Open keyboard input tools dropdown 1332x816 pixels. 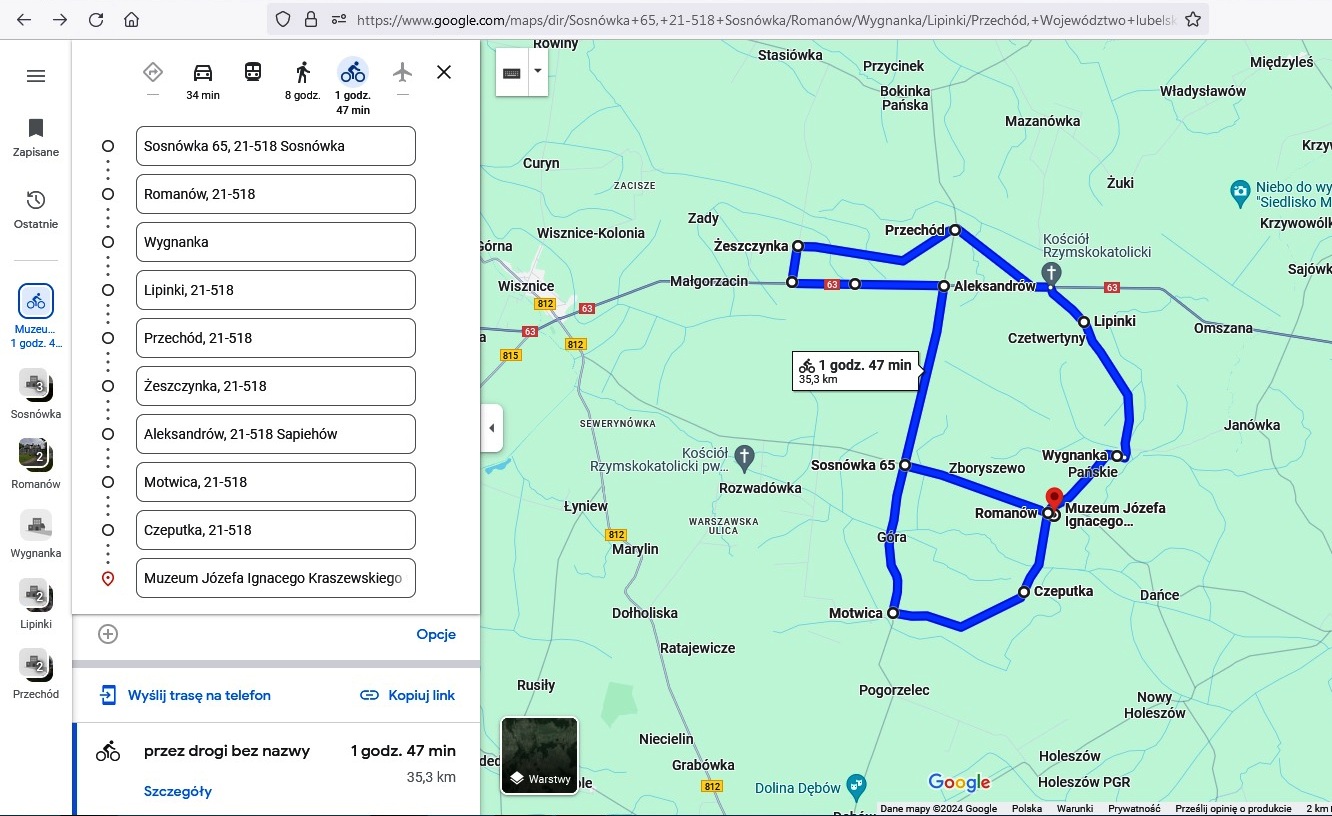[538, 71]
